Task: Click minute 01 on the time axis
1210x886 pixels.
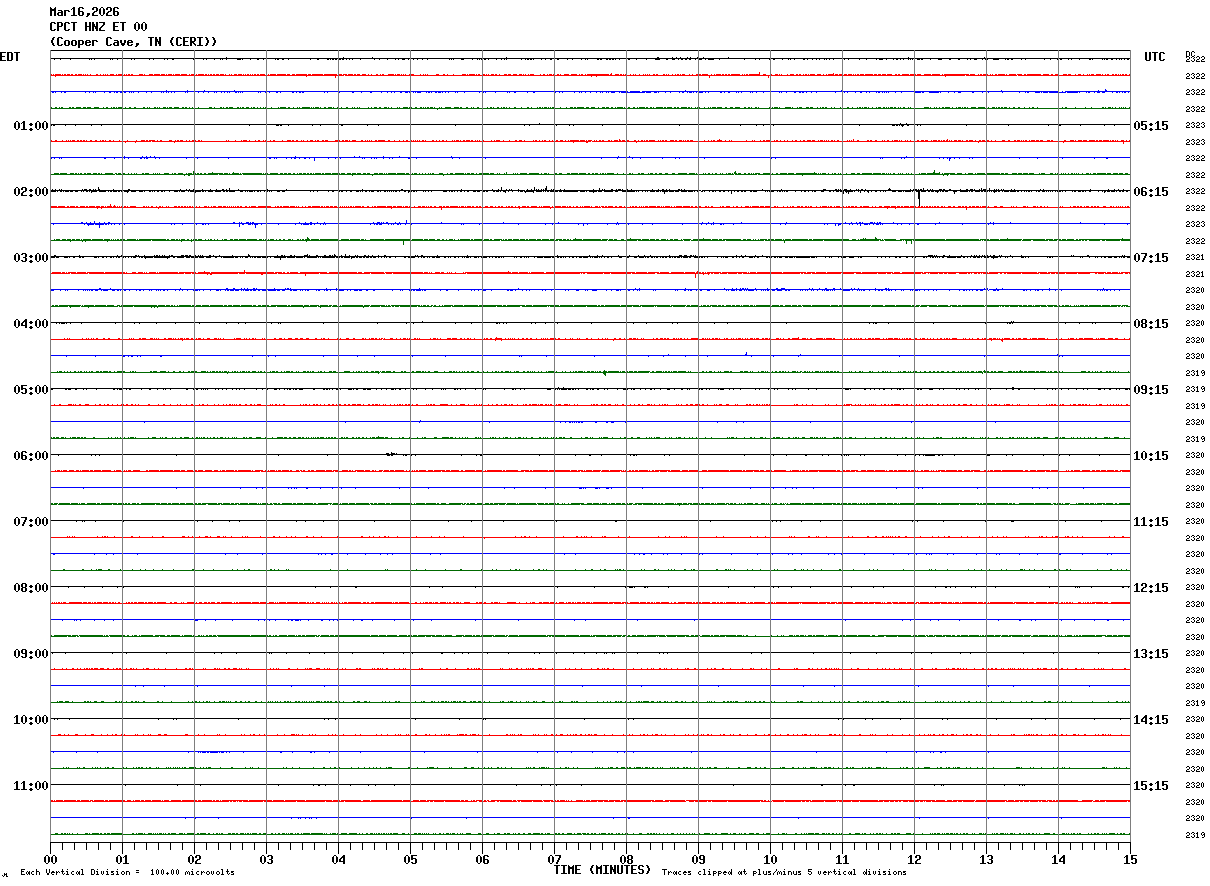Action: [122, 859]
